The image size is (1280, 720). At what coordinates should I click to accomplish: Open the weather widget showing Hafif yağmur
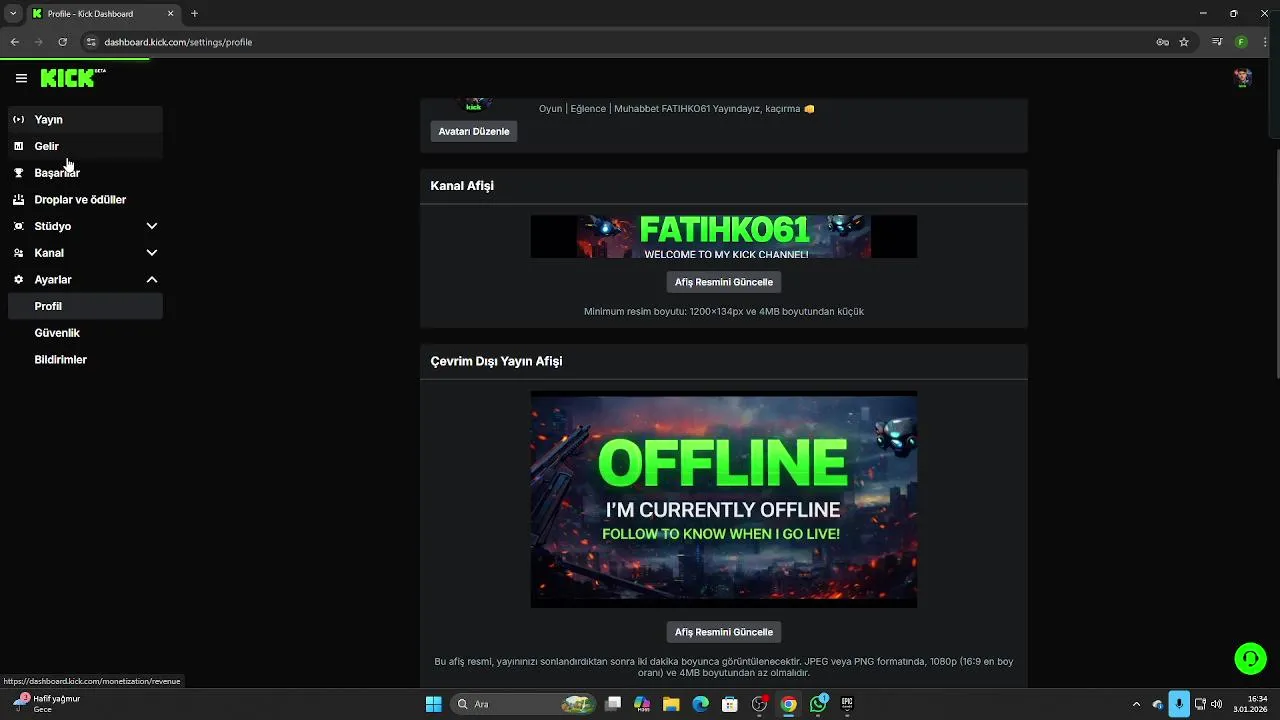point(48,704)
